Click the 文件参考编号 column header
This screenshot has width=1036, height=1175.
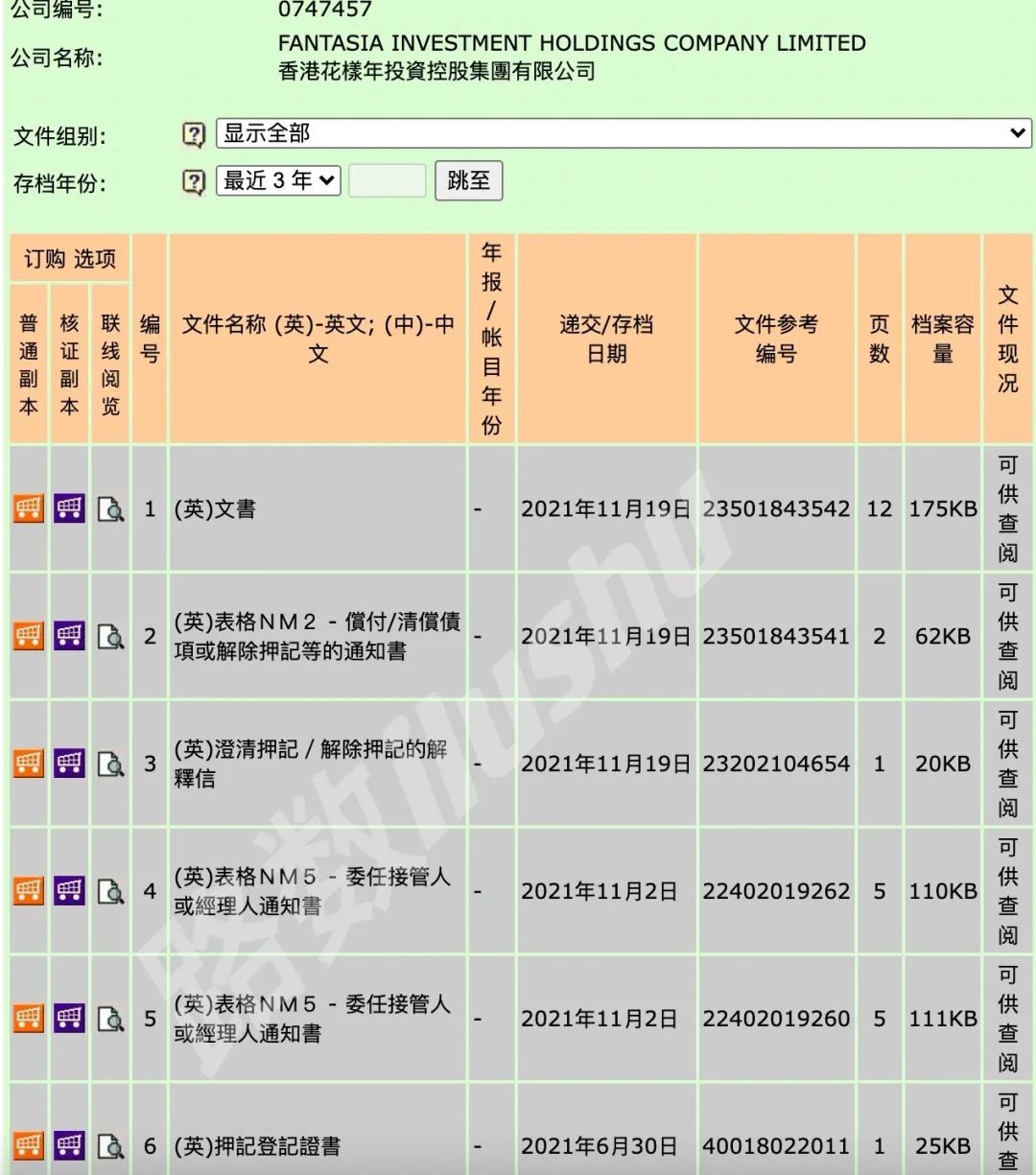(776, 339)
